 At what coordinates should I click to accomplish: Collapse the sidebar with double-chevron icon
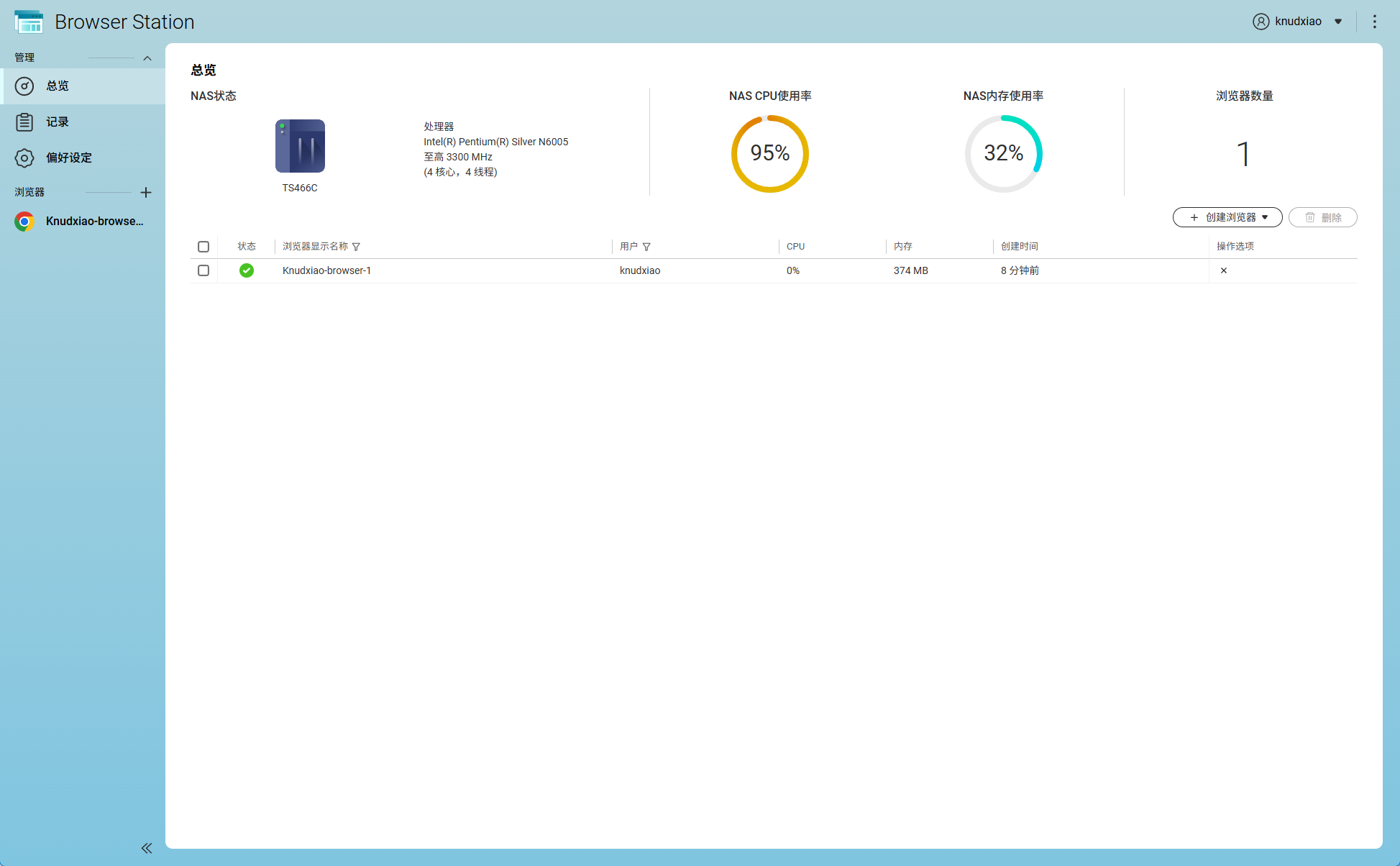pos(147,848)
